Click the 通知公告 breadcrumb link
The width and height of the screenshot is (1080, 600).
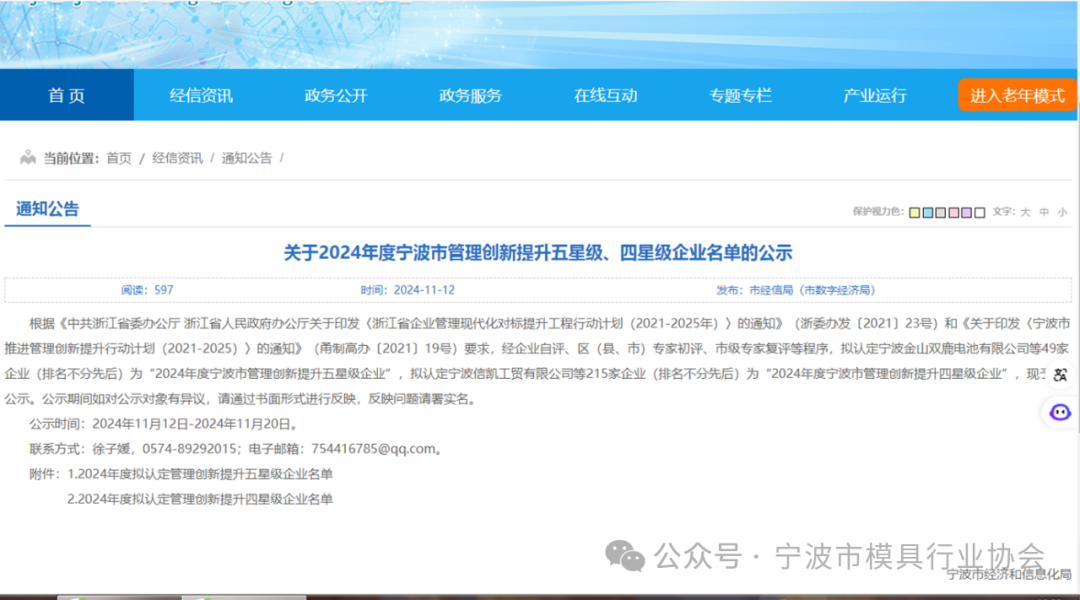[x=244, y=157]
